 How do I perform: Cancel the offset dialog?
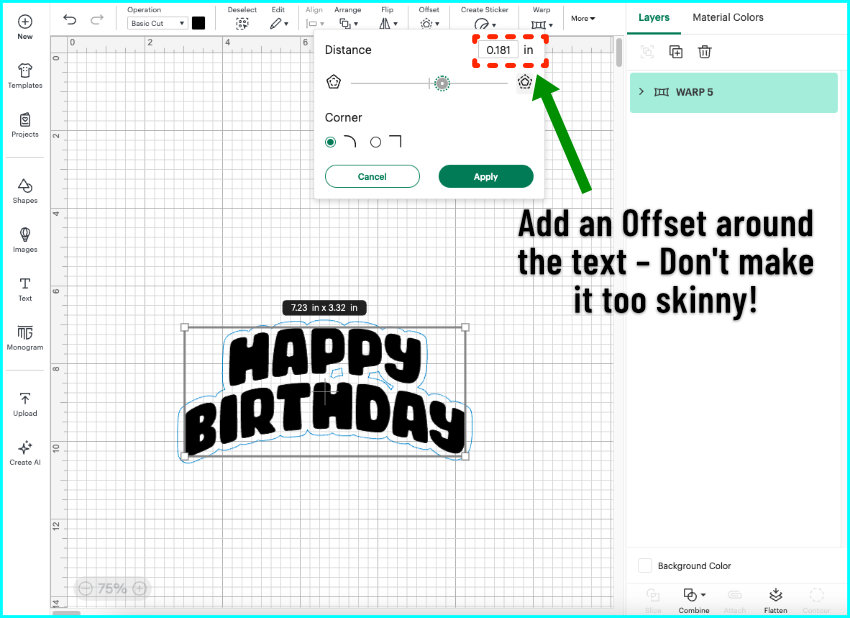372,177
